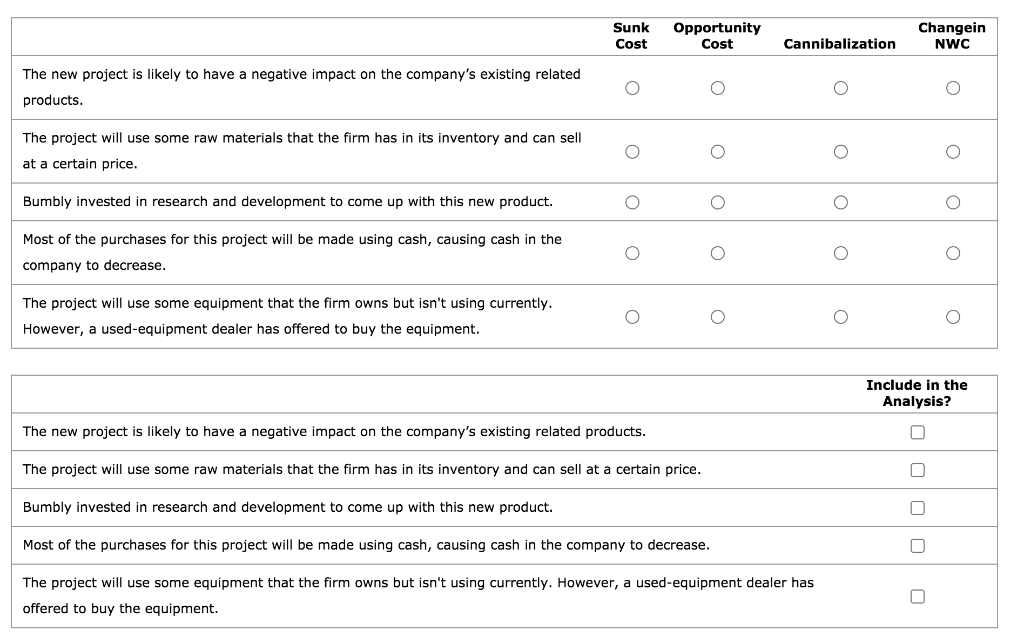Choose Sunk Cost for cash purchases row
Image resolution: width=1024 pixels, height=637 pixels.
[x=632, y=253]
